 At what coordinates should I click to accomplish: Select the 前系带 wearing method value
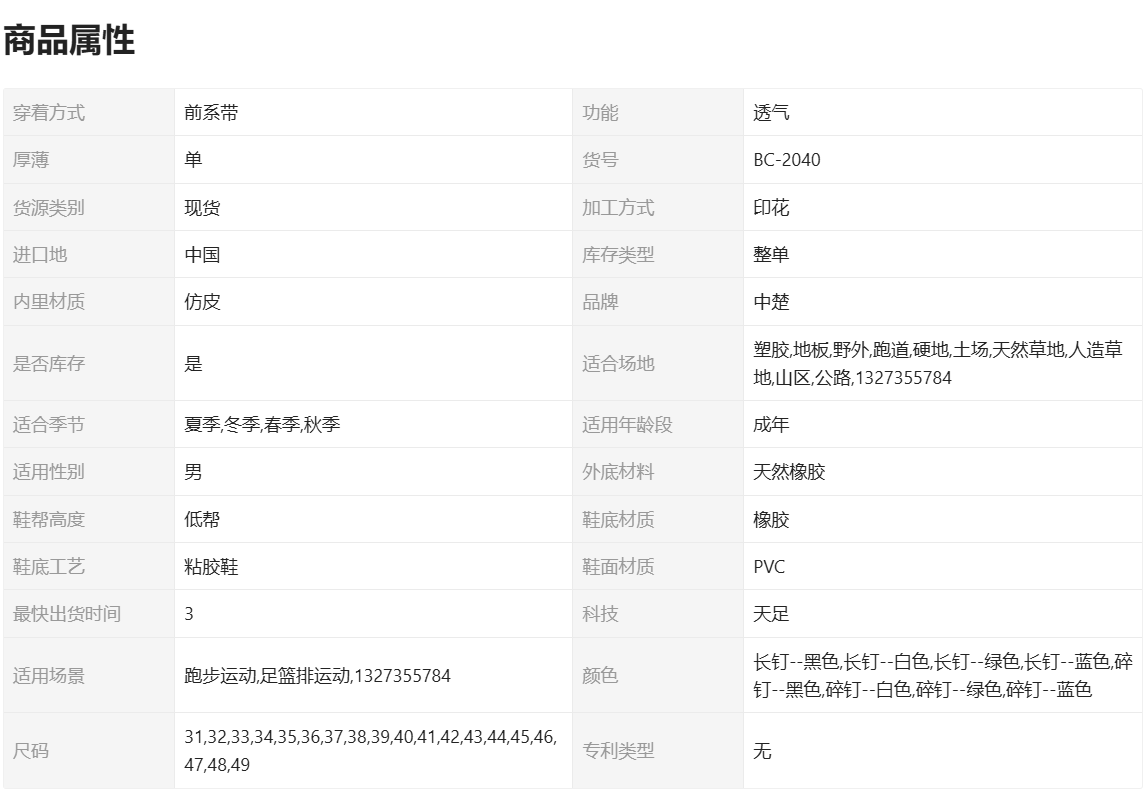click(211, 113)
